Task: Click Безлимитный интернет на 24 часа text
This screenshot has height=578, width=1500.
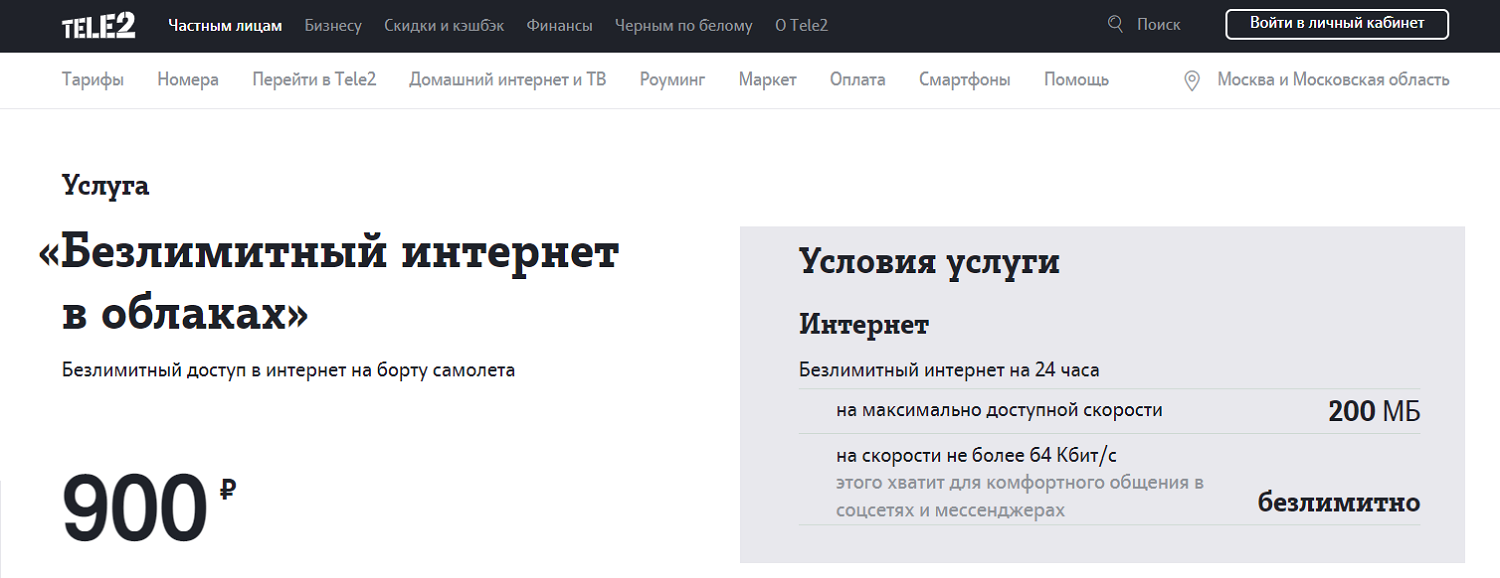Action: [949, 370]
